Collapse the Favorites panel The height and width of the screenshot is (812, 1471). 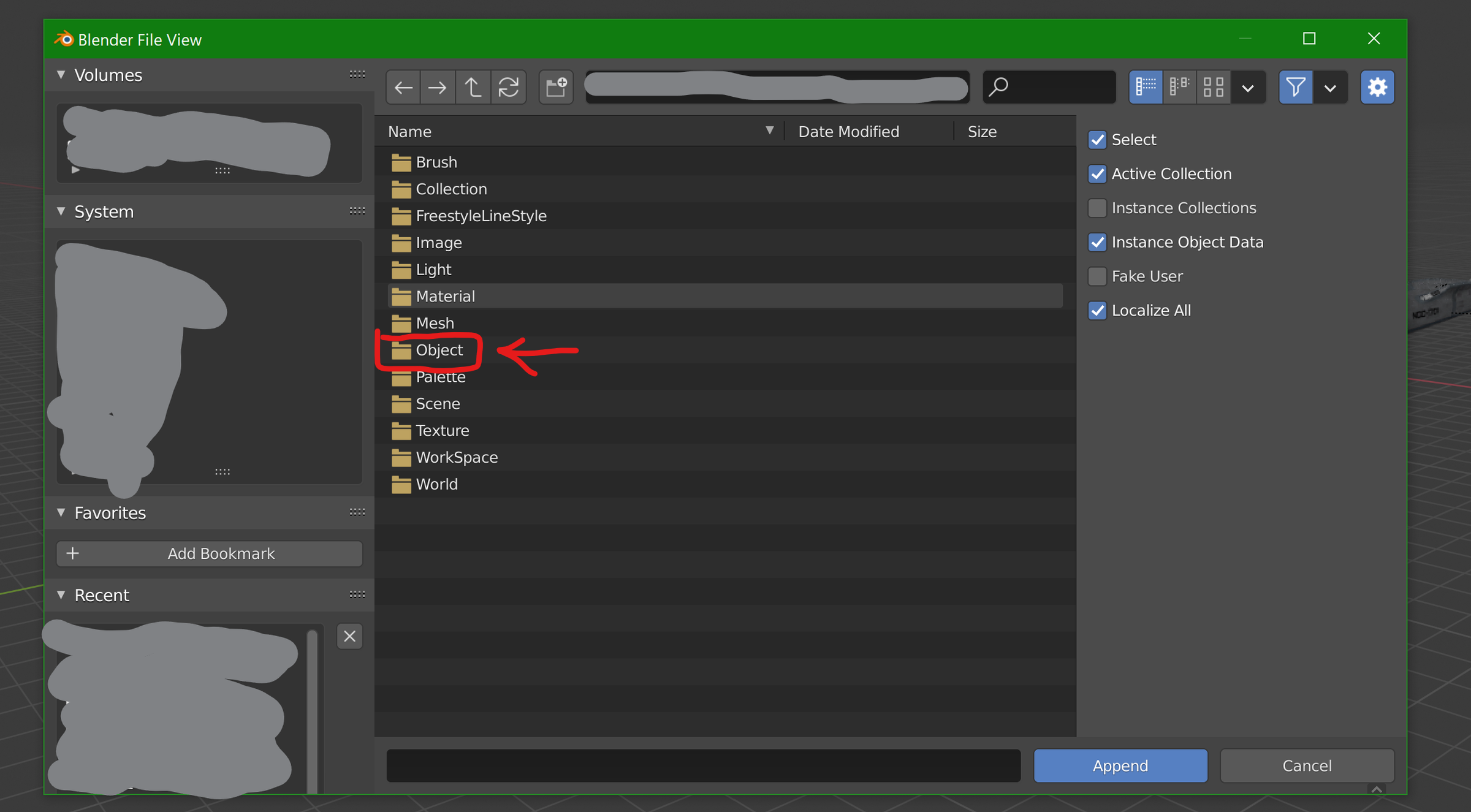click(61, 513)
